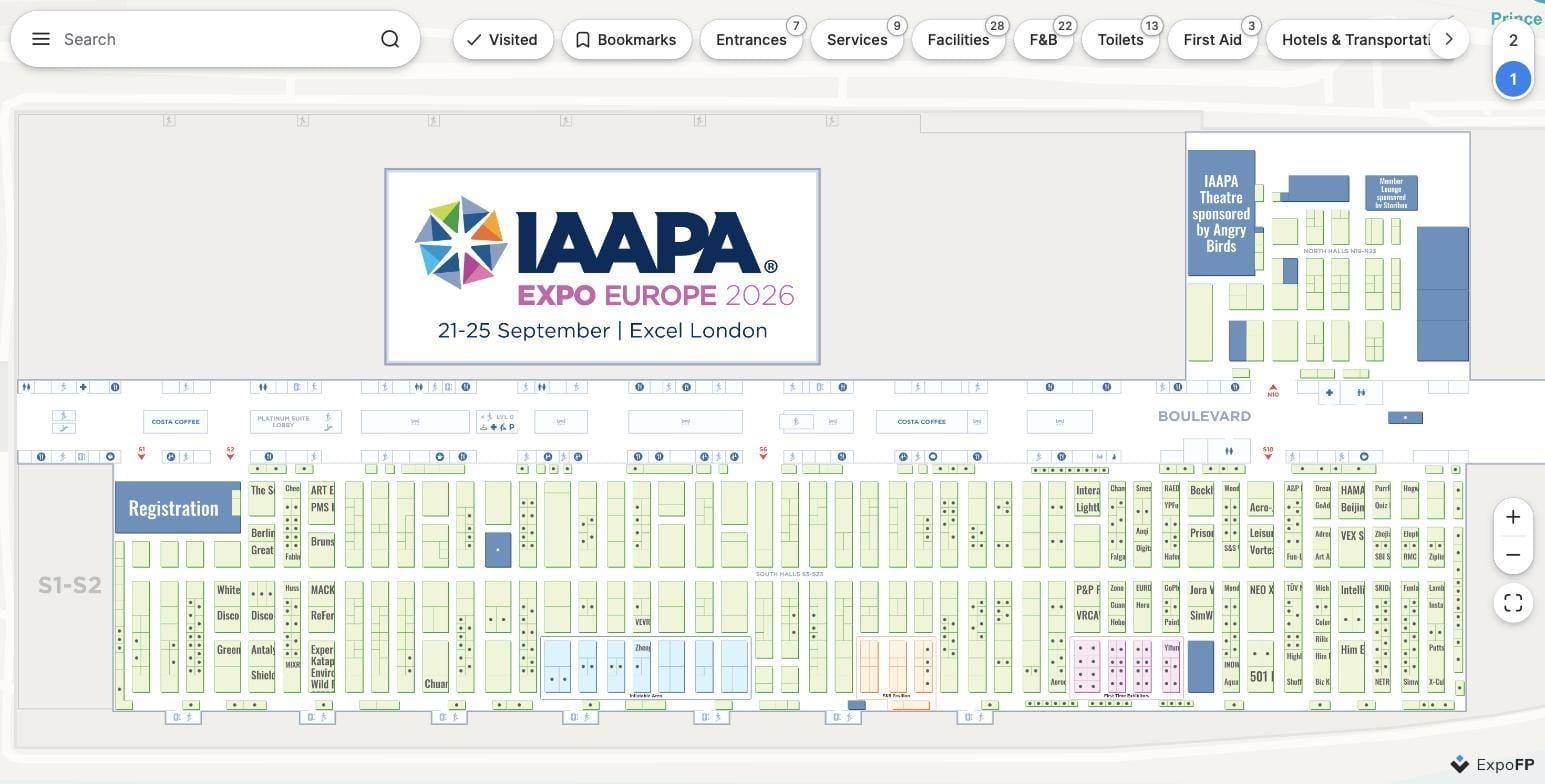Zoom in with the plus button
Screen dimensions: 1545x784
click(1513, 517)
